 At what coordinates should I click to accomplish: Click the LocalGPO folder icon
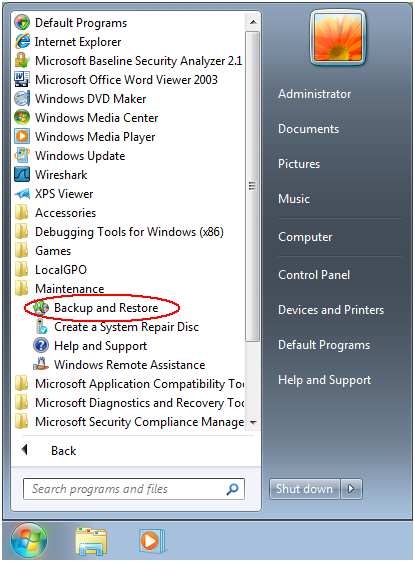[x=22, y=270]
